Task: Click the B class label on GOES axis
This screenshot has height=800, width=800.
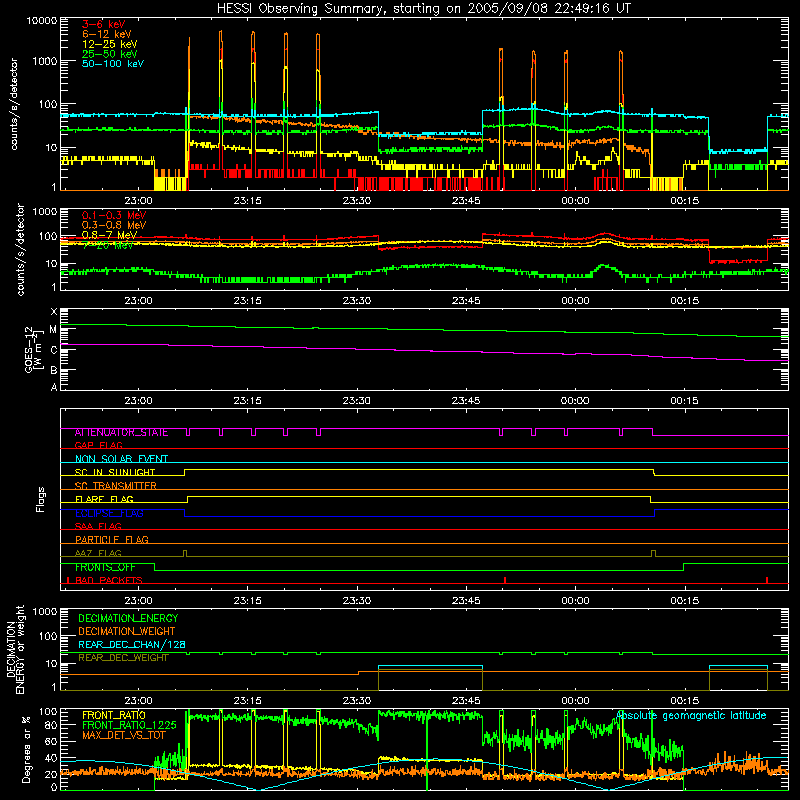Action: [x=54, y=370]
